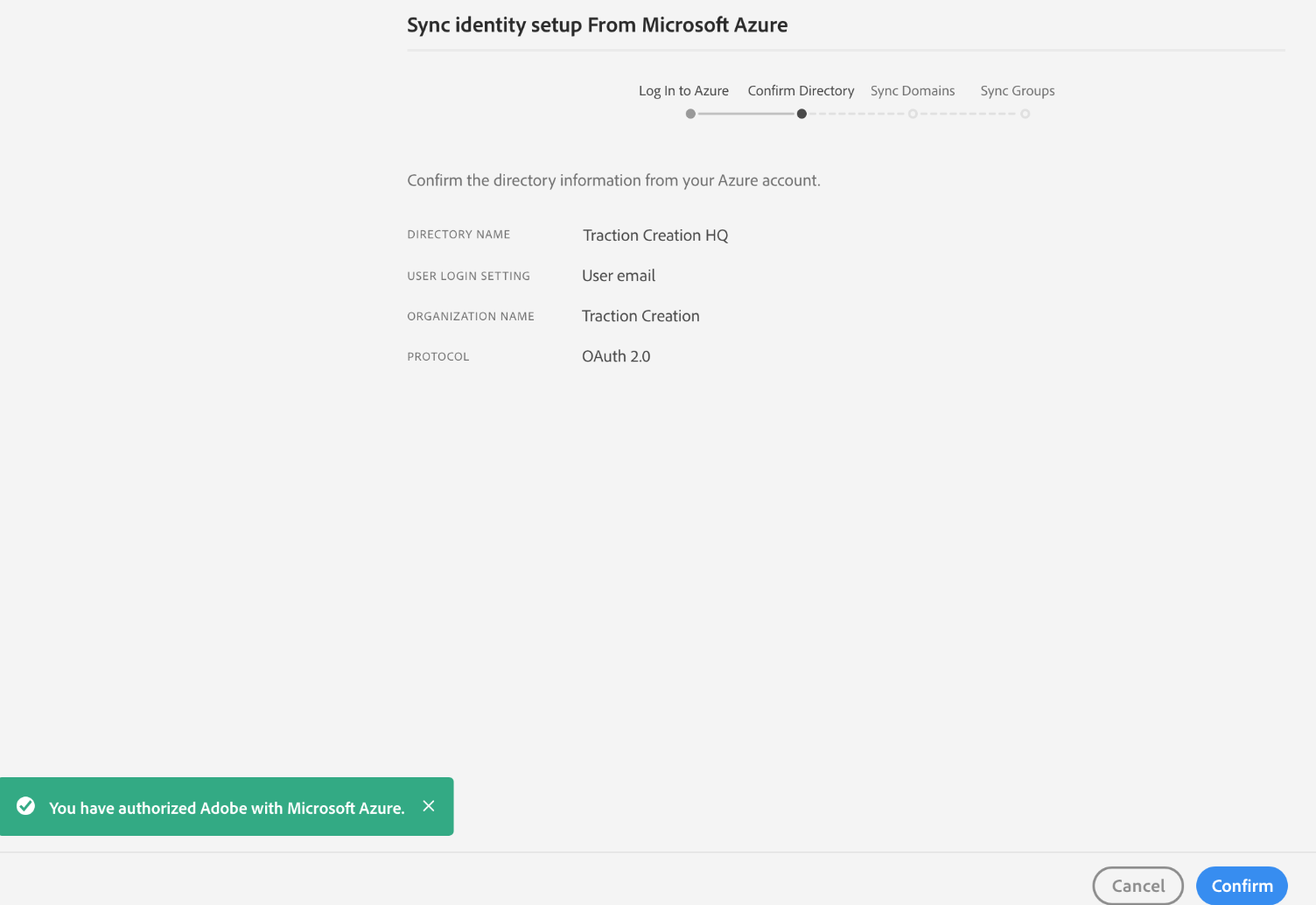
Task: Click the Traction Creation organization name
Action: (640, 316)
